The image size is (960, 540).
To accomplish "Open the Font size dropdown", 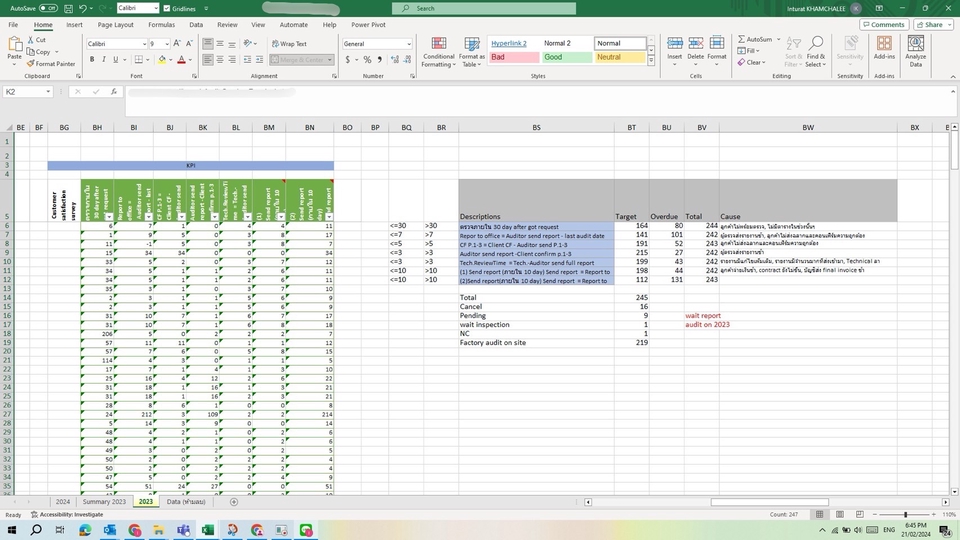I will (x=167, y=44).
